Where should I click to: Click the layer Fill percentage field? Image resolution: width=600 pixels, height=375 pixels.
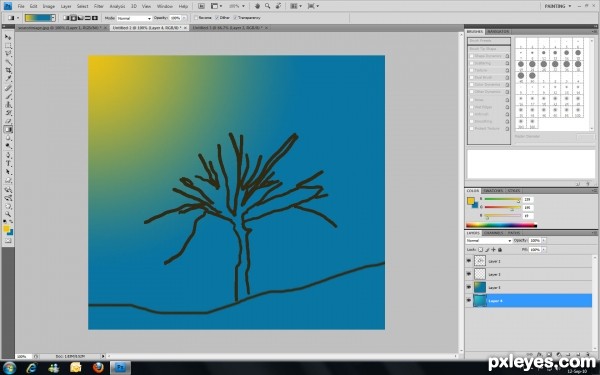click(x=535, y=249)
